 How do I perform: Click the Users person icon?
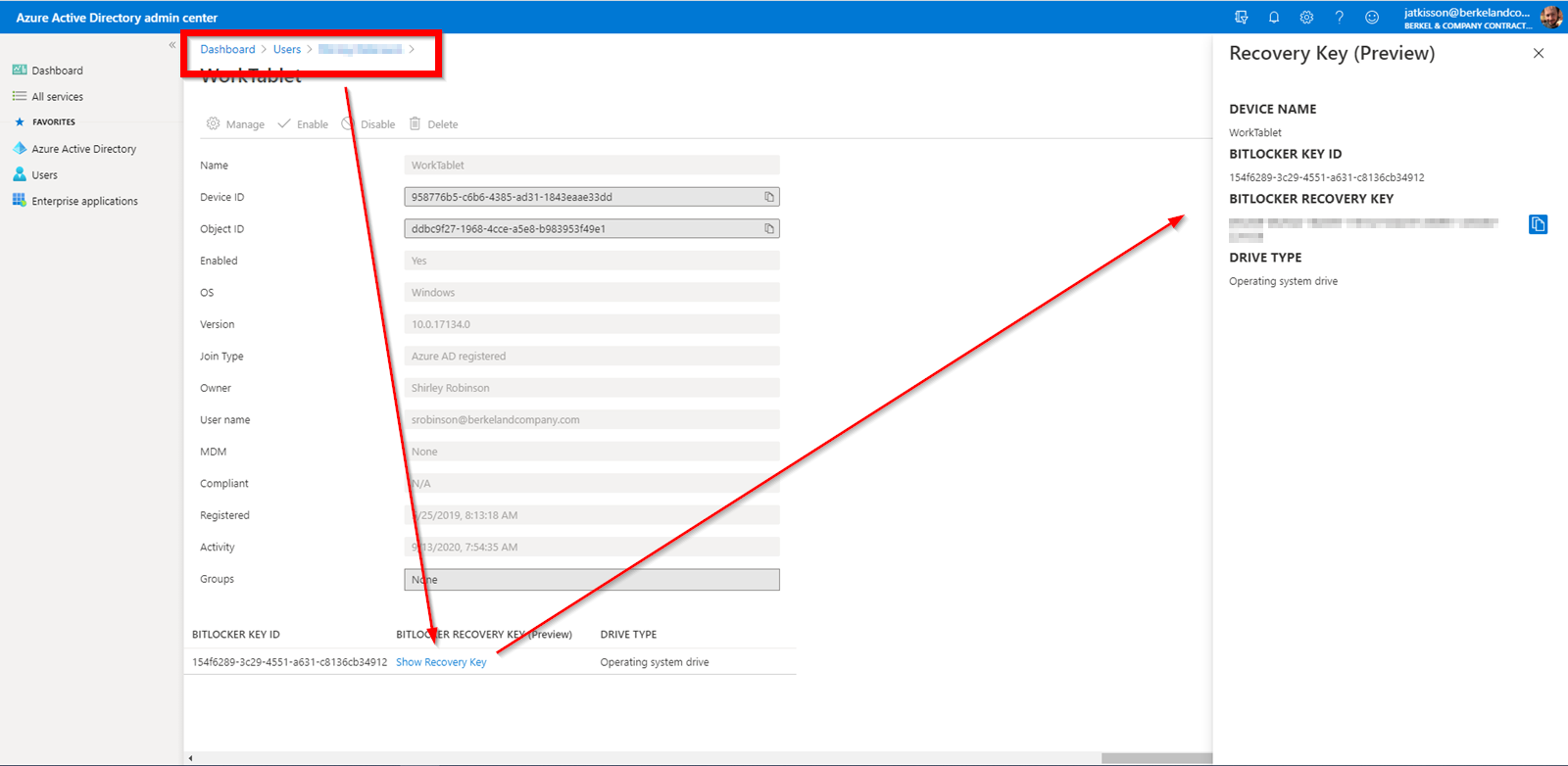(20, 174)
